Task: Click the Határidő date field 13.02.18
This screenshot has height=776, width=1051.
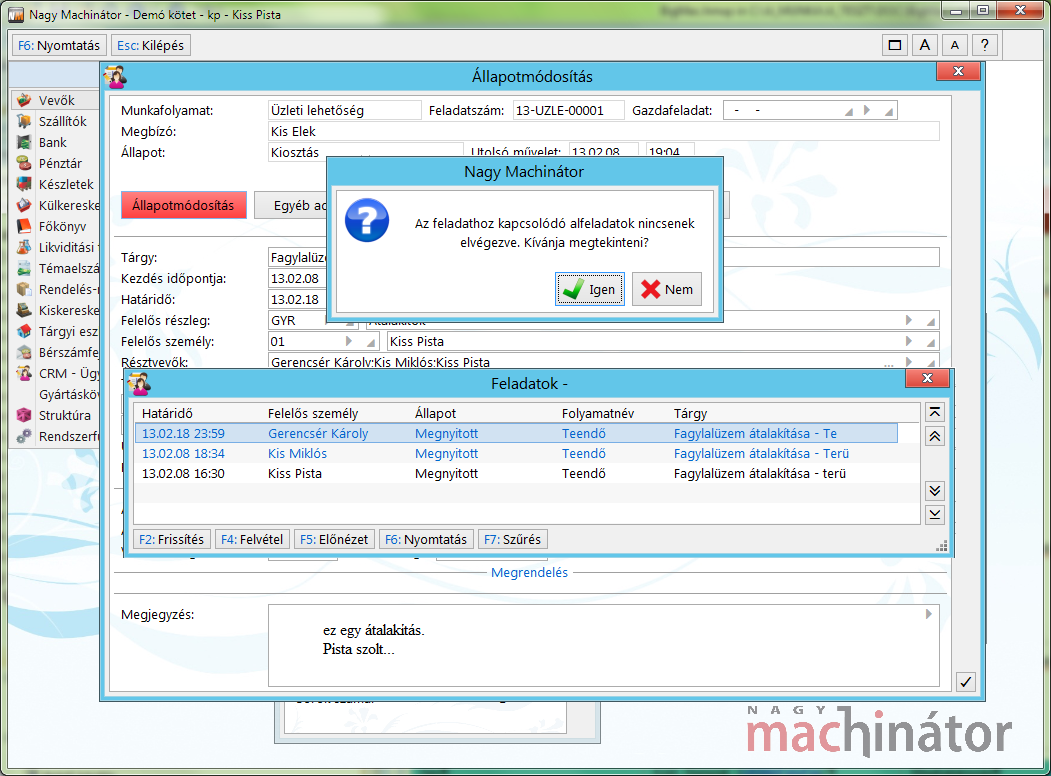Action: (x=297, y=300)
